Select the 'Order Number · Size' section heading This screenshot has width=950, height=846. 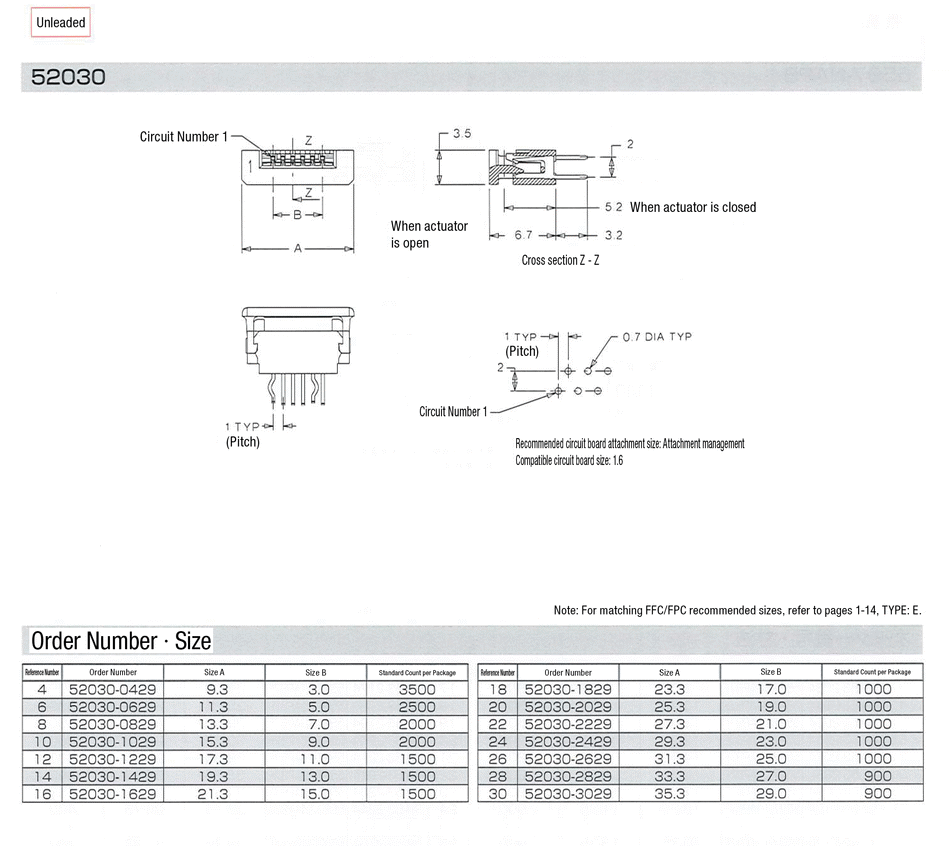pos(121,640)
